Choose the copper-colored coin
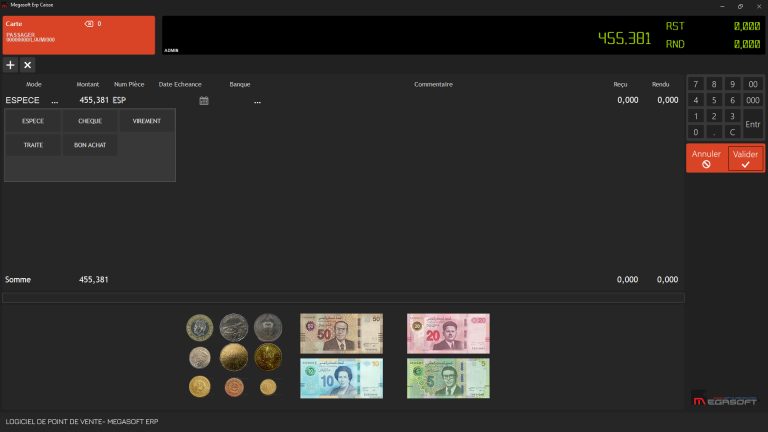Viewport: 768px width, 432px height. tap(234, 387)
